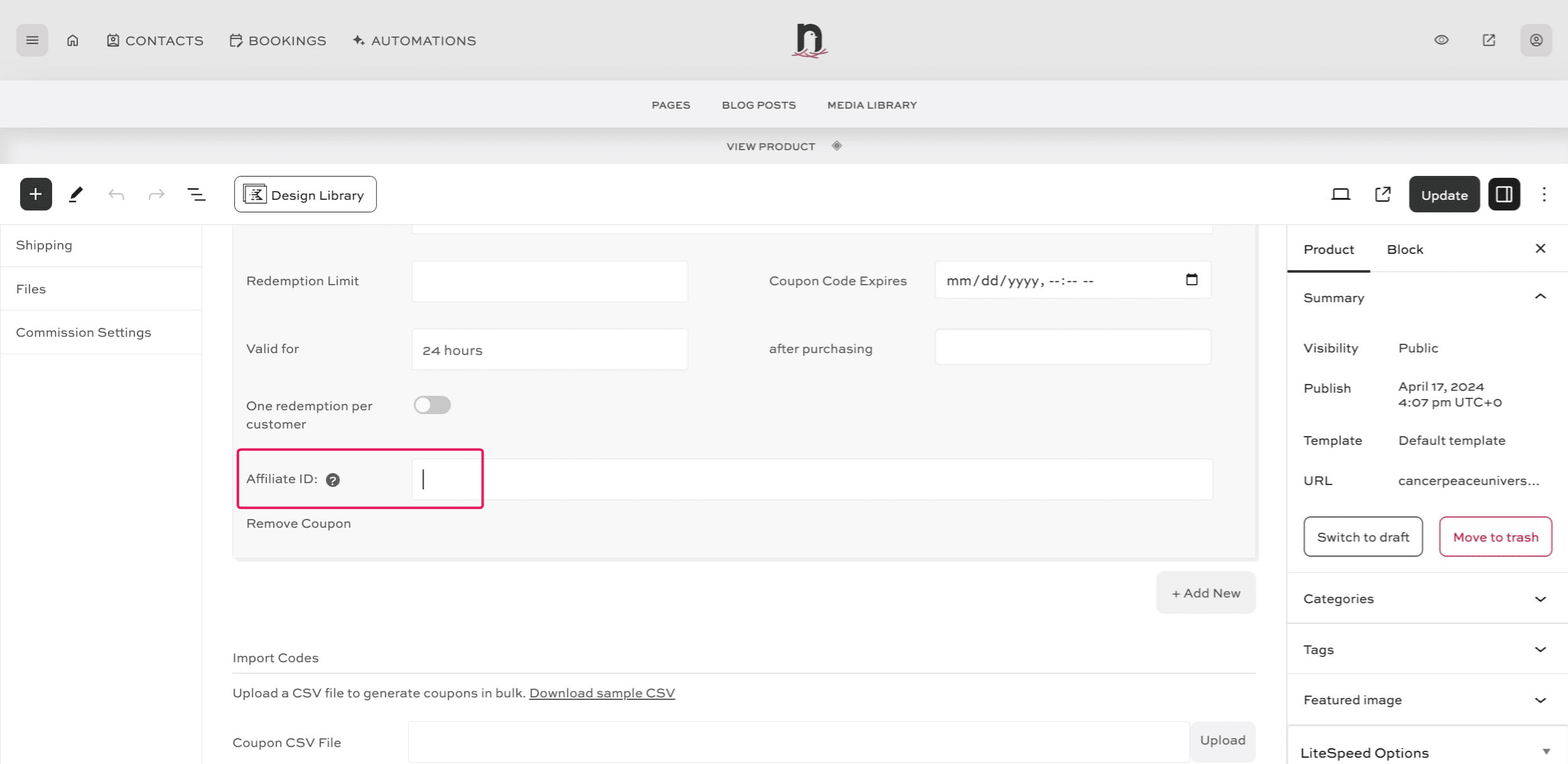Image resolution: width=1568 pixels, height=764 pixels.
Task: Enable one redemption per customer
Action: (432, 405)
